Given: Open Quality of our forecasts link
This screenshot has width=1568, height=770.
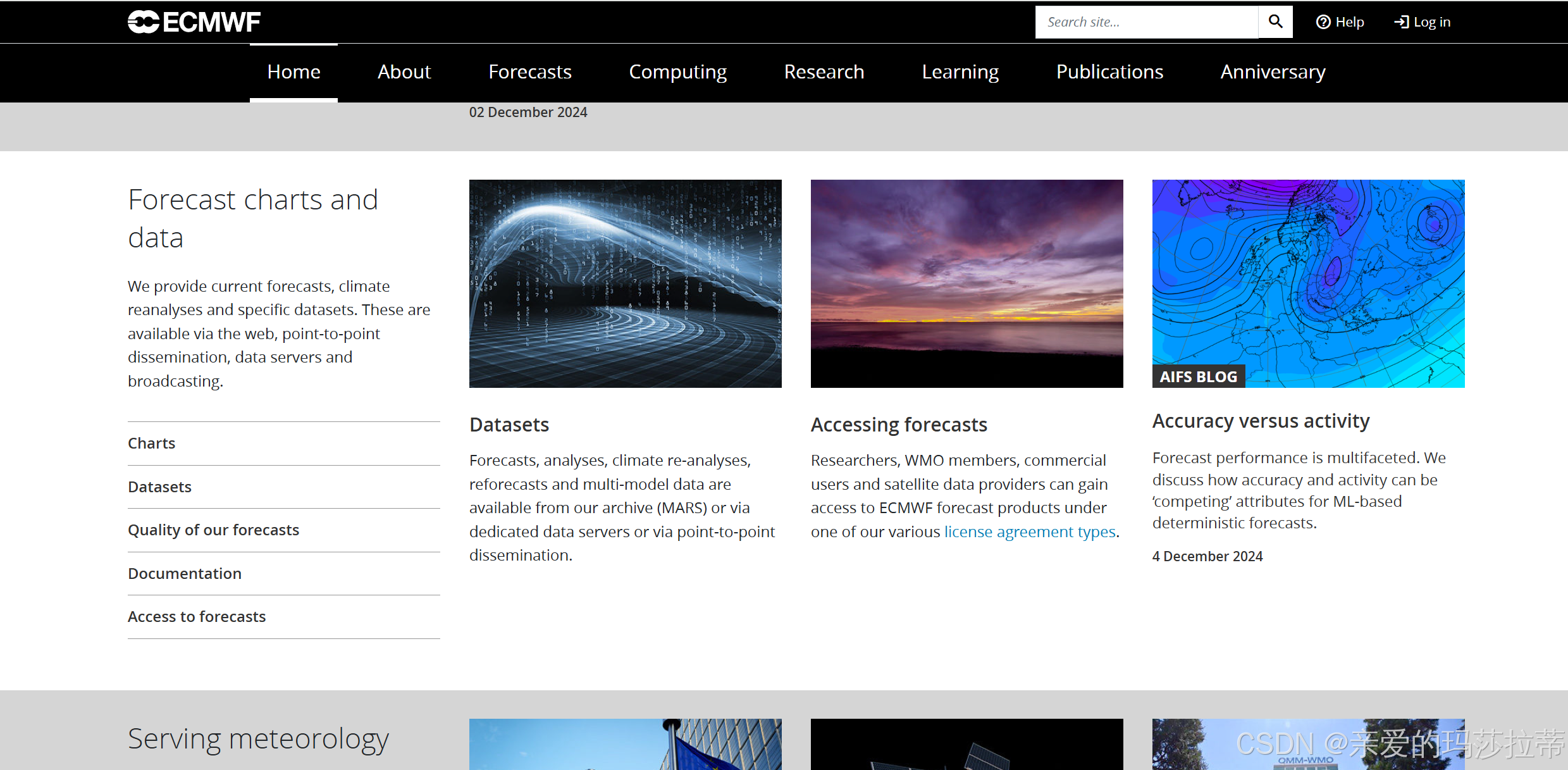Looking at the screenshot, I should [x=213, y=530].
